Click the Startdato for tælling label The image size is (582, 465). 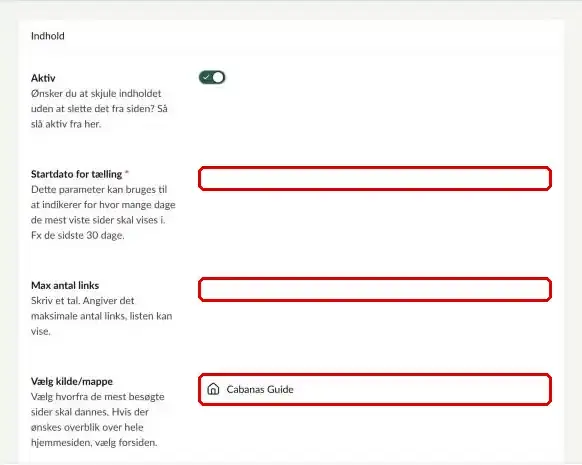tap(76, 174)
